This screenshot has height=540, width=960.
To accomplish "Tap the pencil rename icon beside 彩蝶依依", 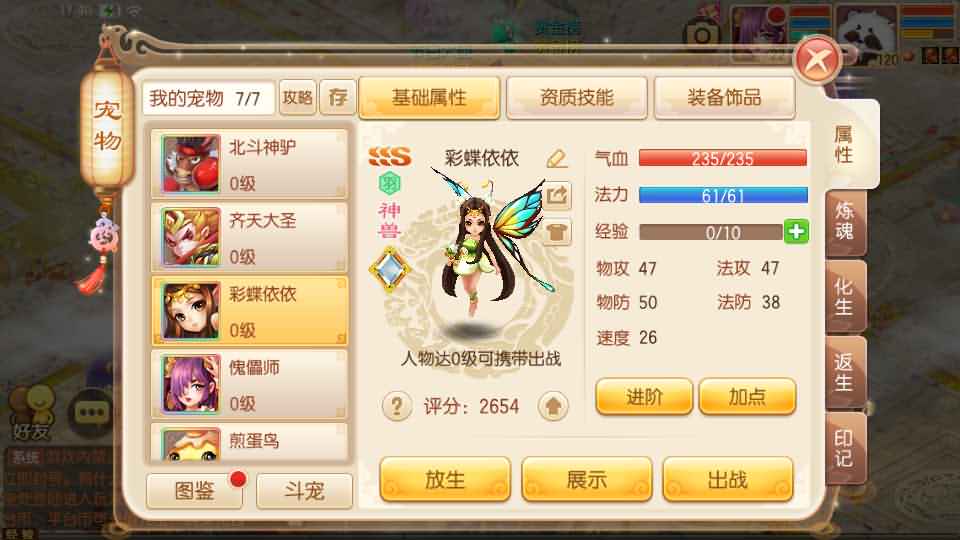I will 556,159.
